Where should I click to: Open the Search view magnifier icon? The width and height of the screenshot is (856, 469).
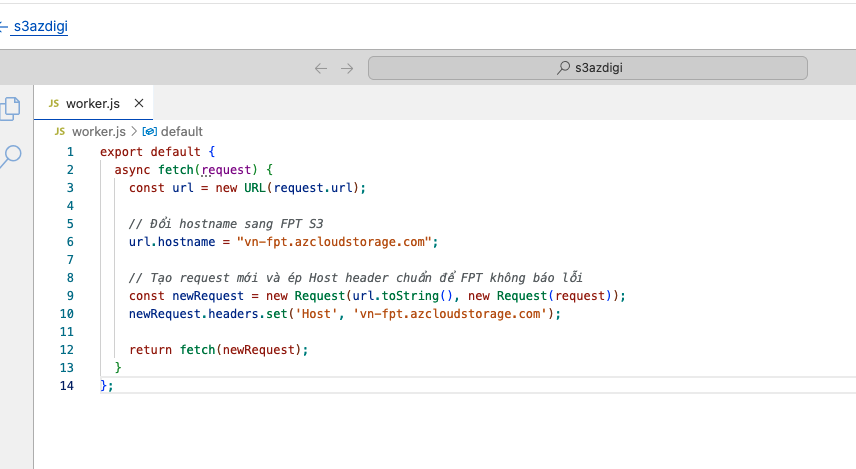[11, 155]
